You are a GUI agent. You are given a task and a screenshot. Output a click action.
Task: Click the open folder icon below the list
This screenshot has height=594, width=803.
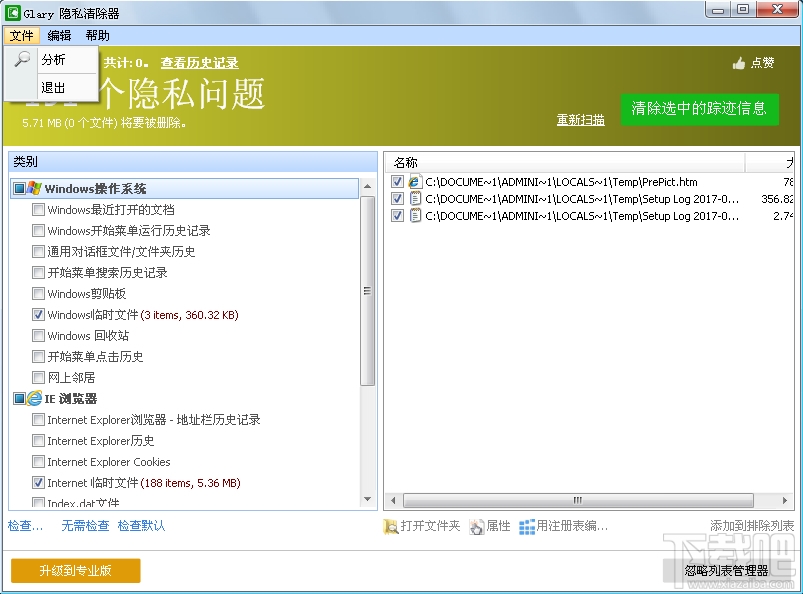coord(391,526)
